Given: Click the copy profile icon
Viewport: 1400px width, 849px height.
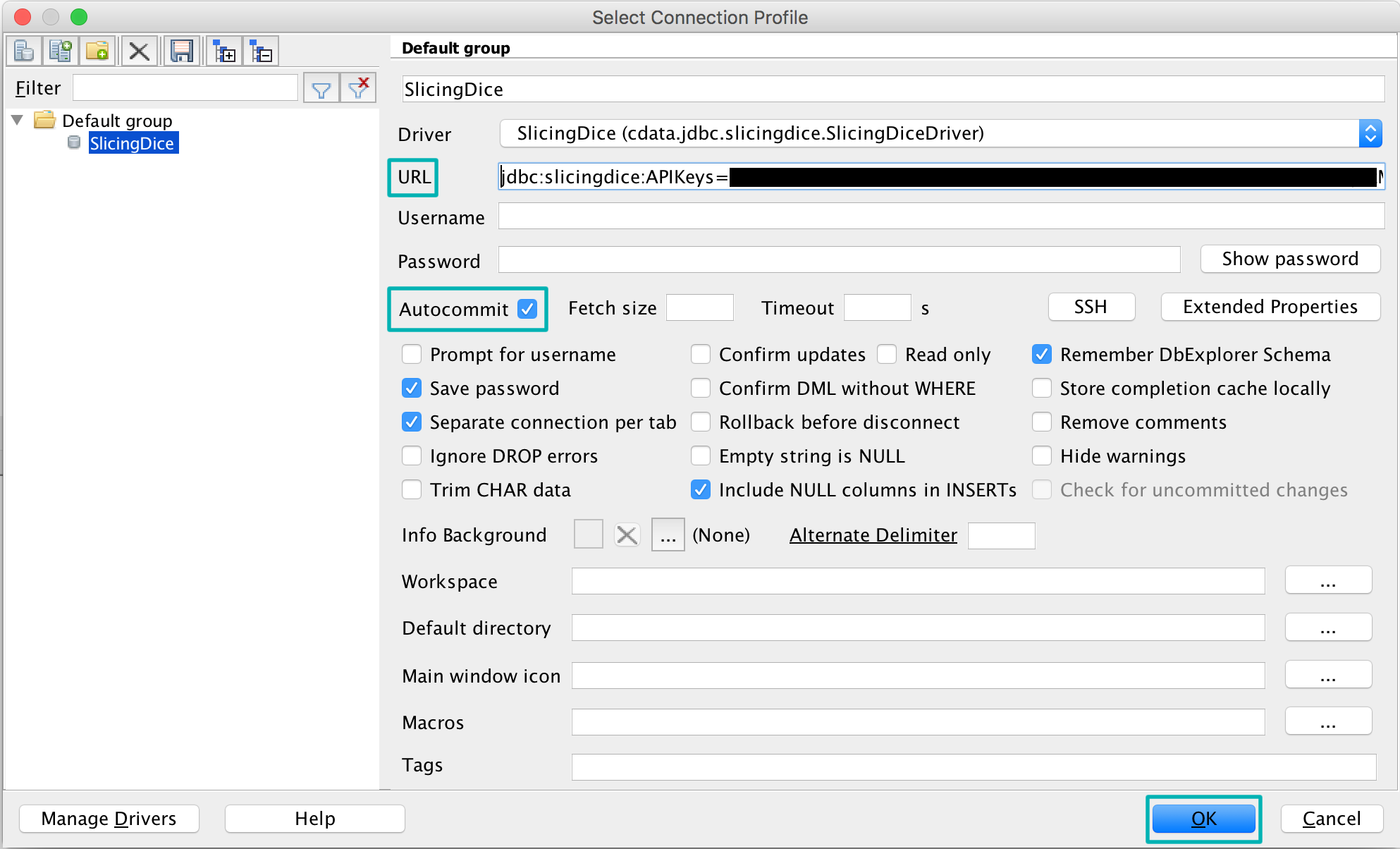Looking at the screenshot, I should [x=61, y=51].
